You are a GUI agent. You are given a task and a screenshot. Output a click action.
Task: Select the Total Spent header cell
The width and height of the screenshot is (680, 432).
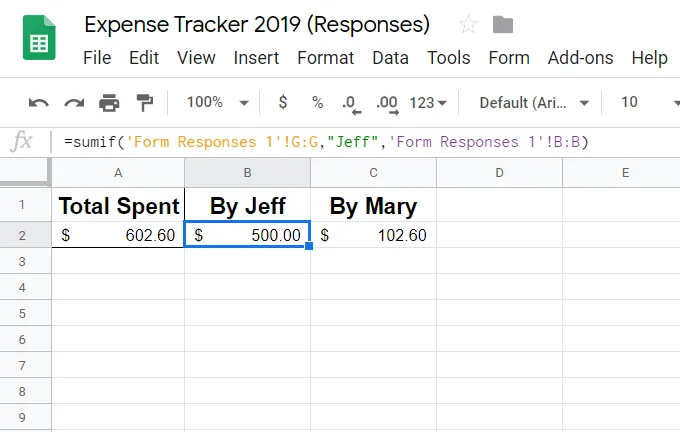[118, 207]
